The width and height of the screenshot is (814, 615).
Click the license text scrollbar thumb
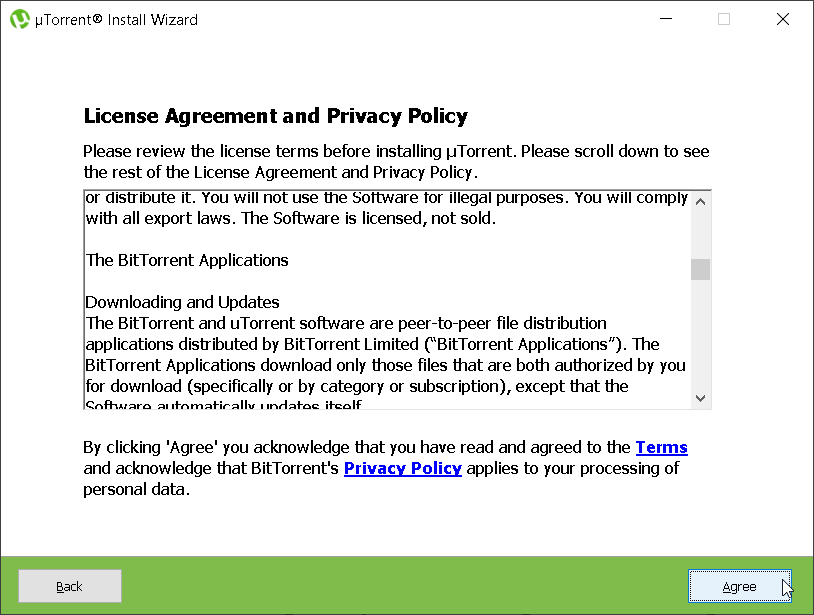pos(700,269)
